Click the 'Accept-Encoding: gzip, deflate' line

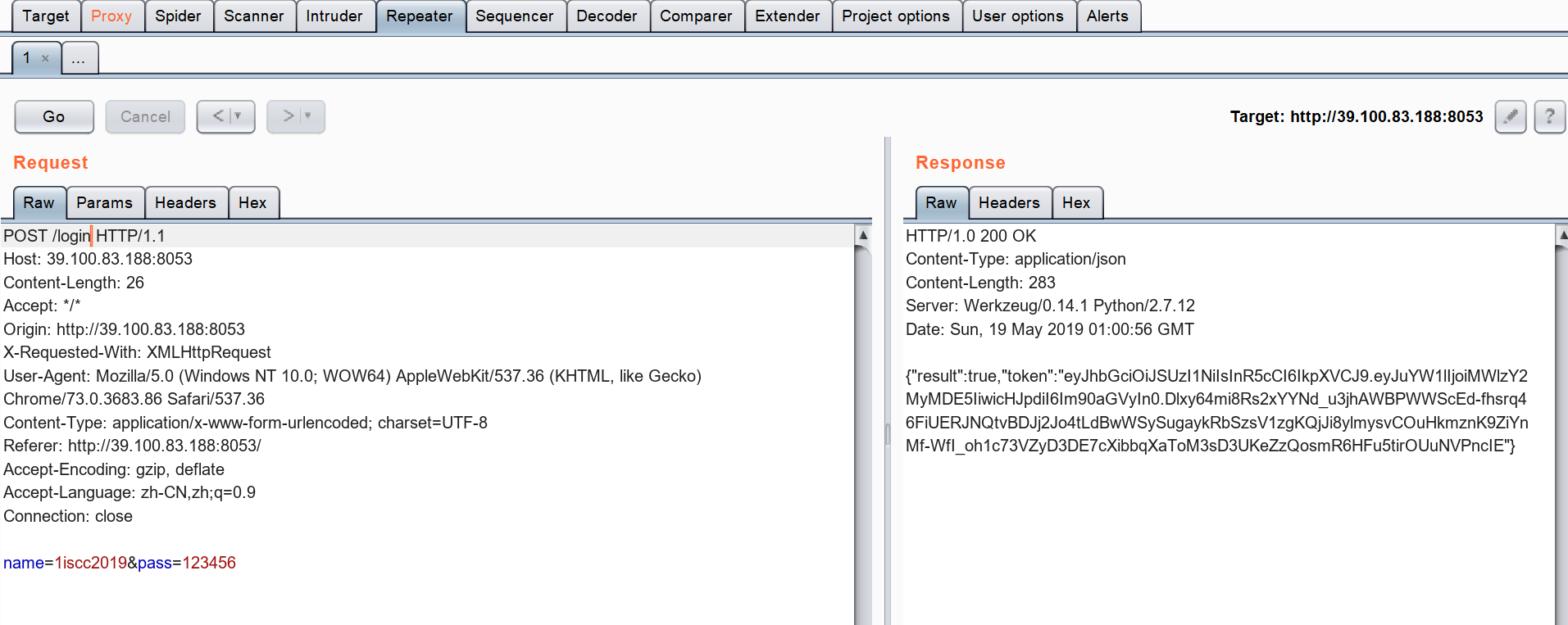tap(114, 469)
